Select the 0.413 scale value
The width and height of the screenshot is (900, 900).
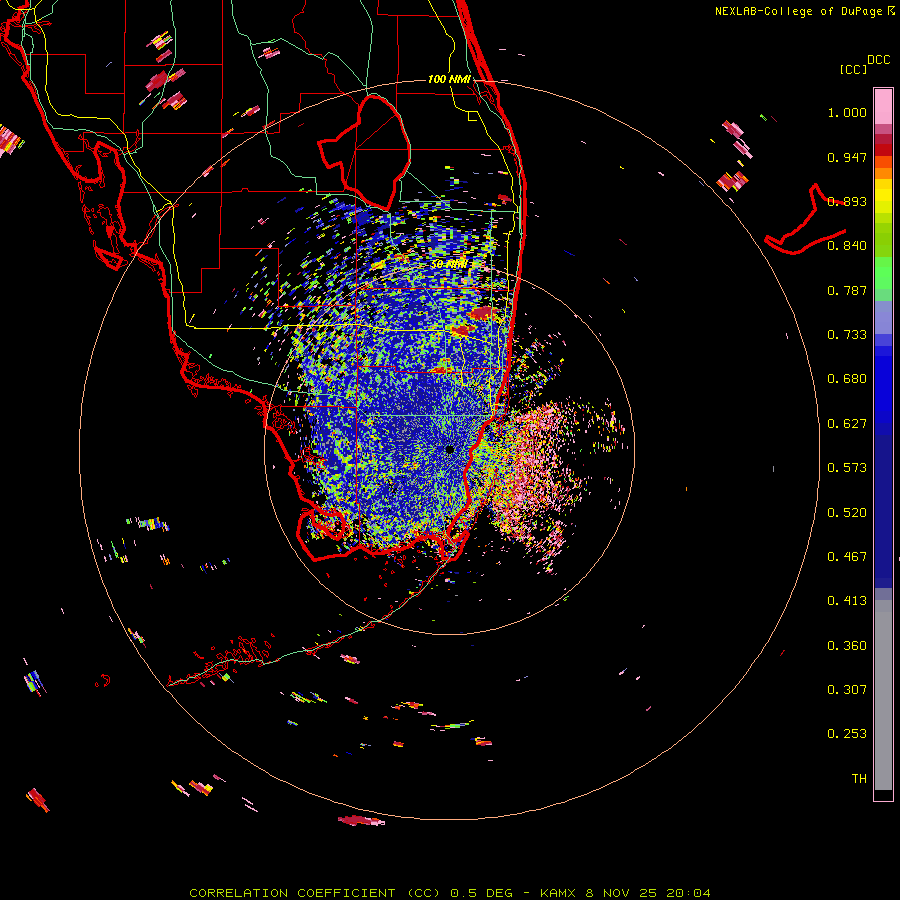tap(847, 601)
